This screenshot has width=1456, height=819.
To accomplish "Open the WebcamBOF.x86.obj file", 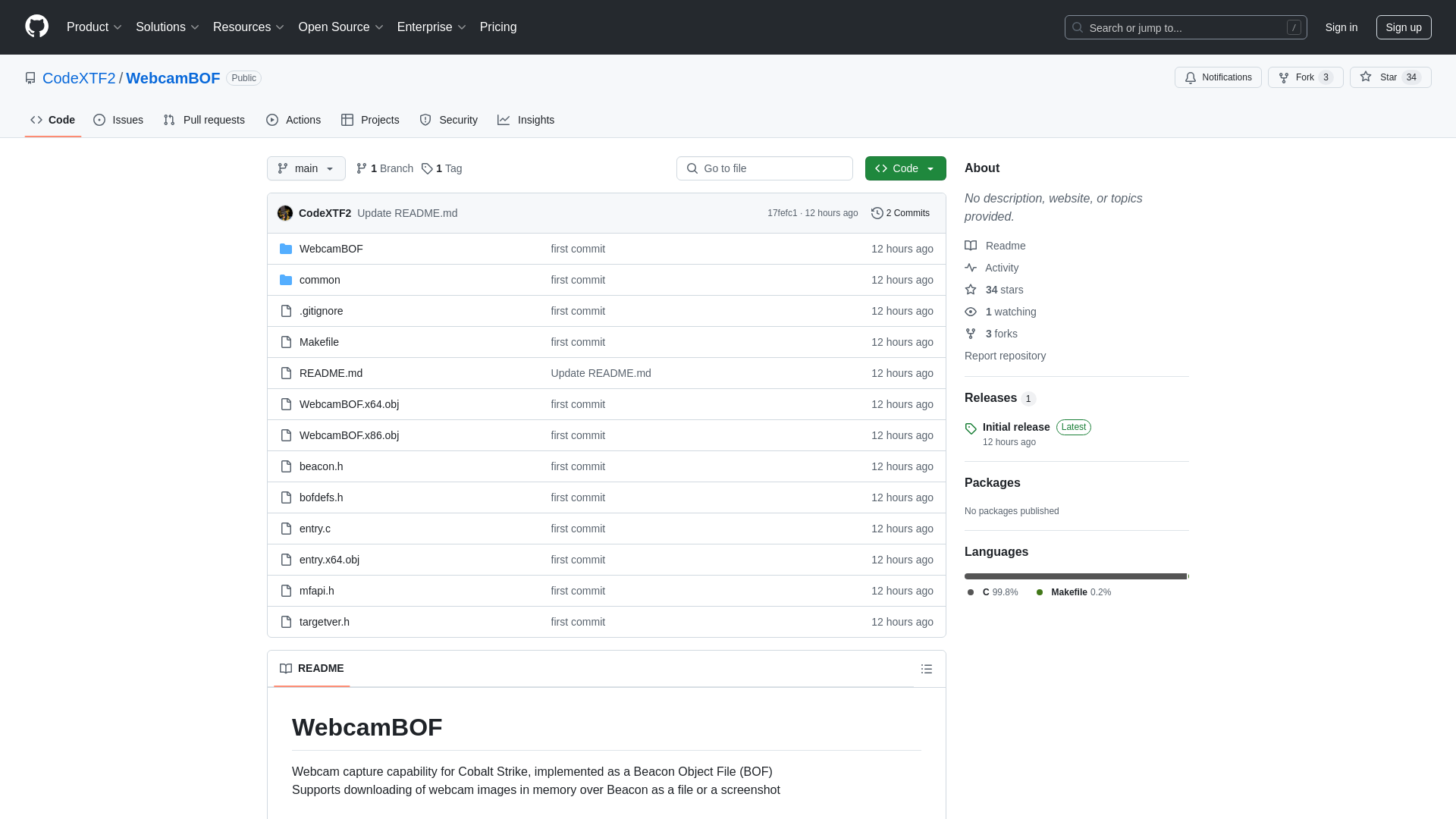I will (x=349, y=435).
